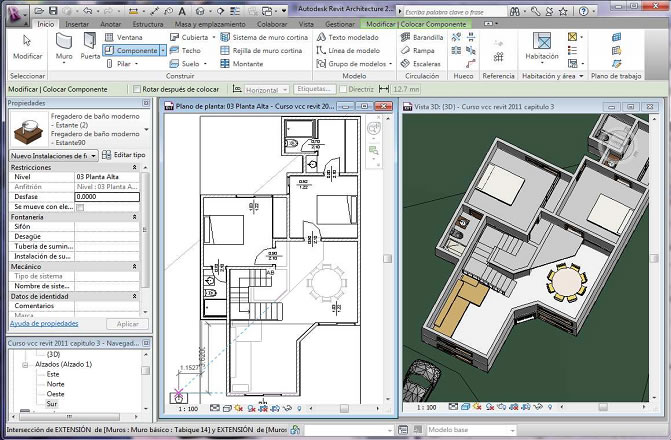Open the Estructura ribbon tab
Image resolution: width=671 pixels, height=440 pixels.
point(148,22)
